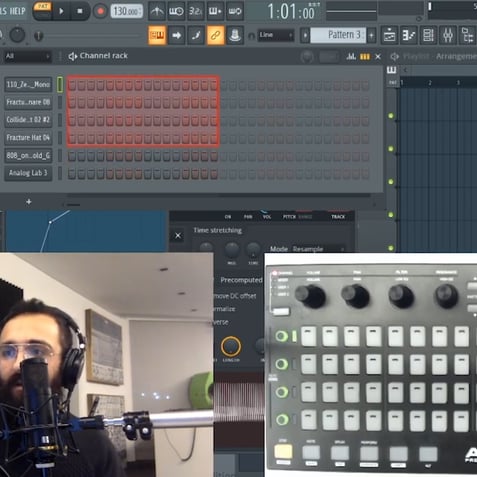Open the HELP menu
The width and height of the screenshot is (477, 477).
coord(17,11)
